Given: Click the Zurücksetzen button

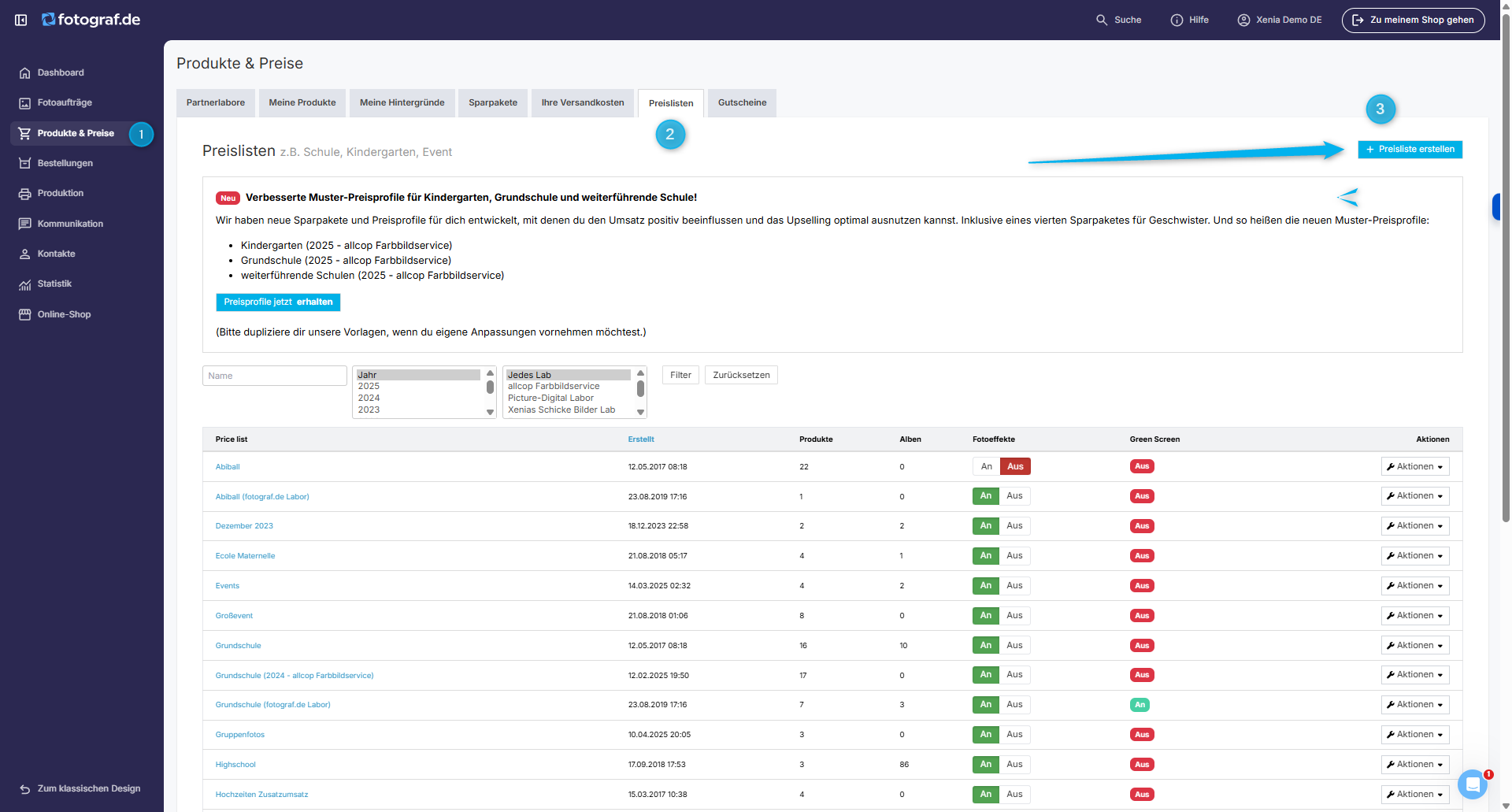Looking at the screenshot, I should (x=741, y=375).
